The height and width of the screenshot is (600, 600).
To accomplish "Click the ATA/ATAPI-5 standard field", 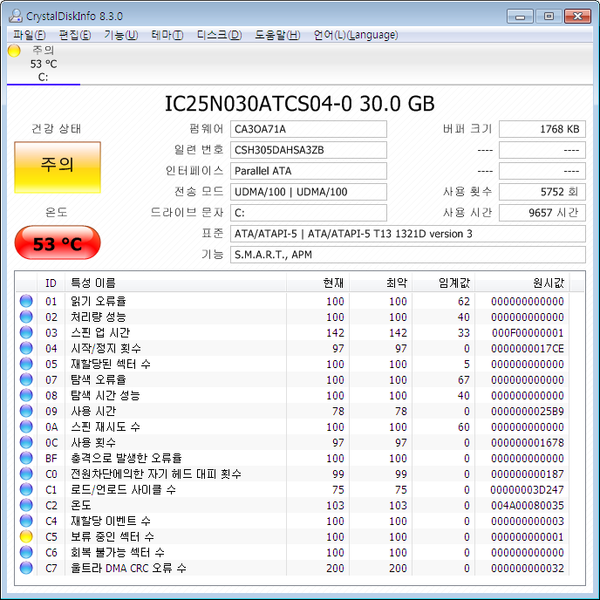I will pyautogui.click(x=408, y=234).
